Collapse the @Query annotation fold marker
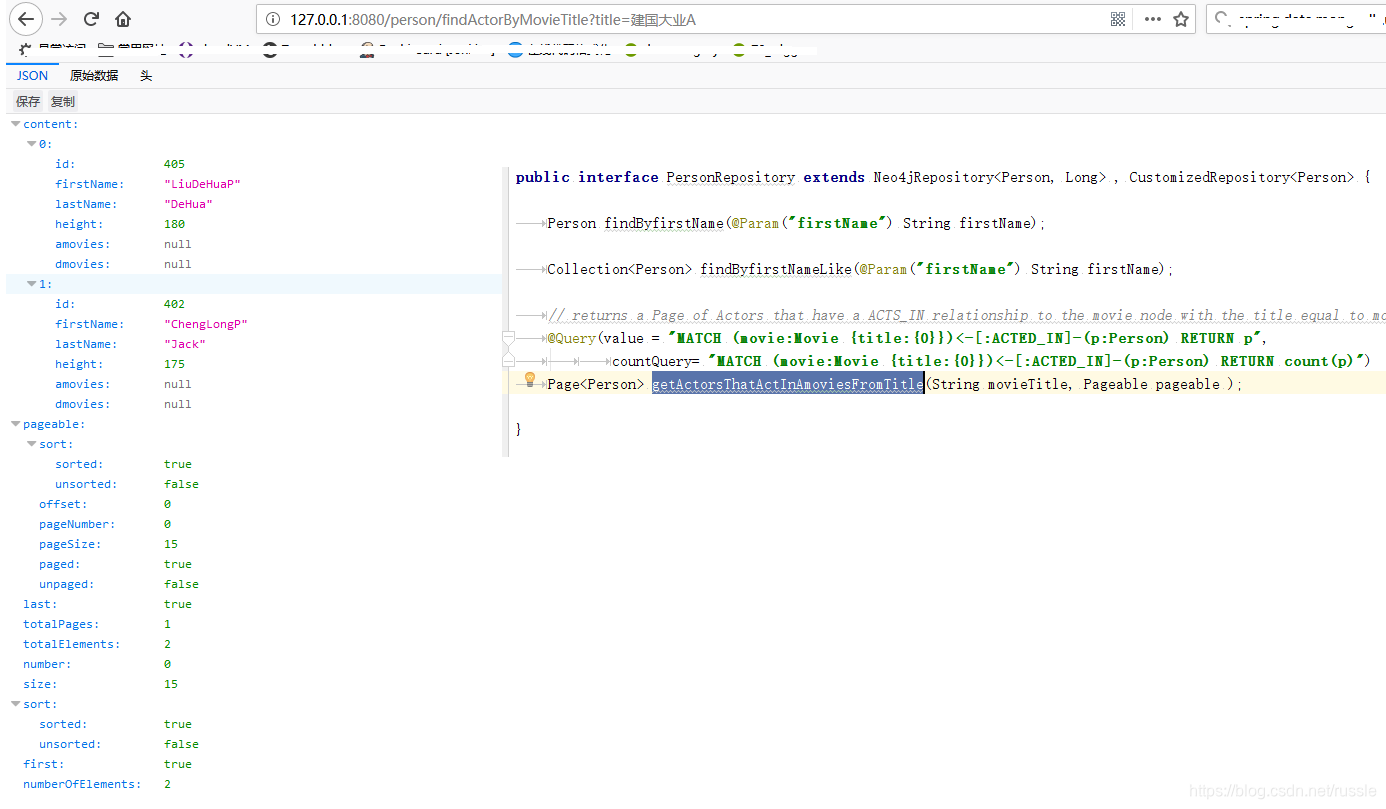 (508, 338)
